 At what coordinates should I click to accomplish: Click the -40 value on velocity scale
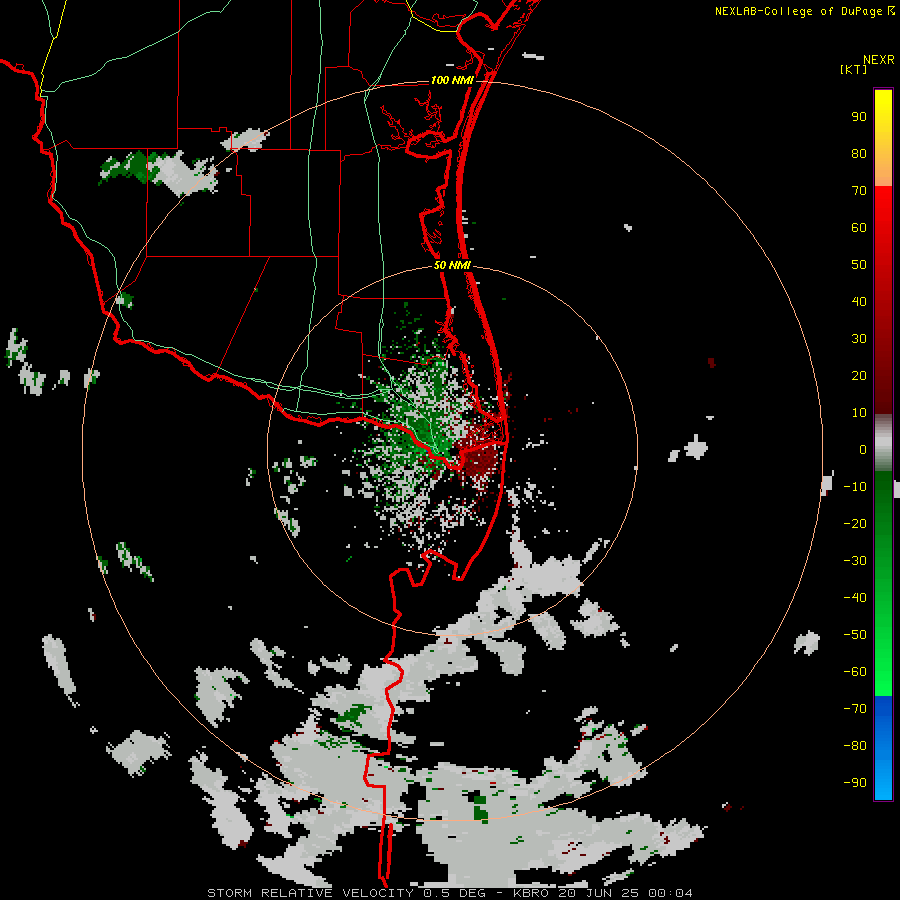point(855,598)
